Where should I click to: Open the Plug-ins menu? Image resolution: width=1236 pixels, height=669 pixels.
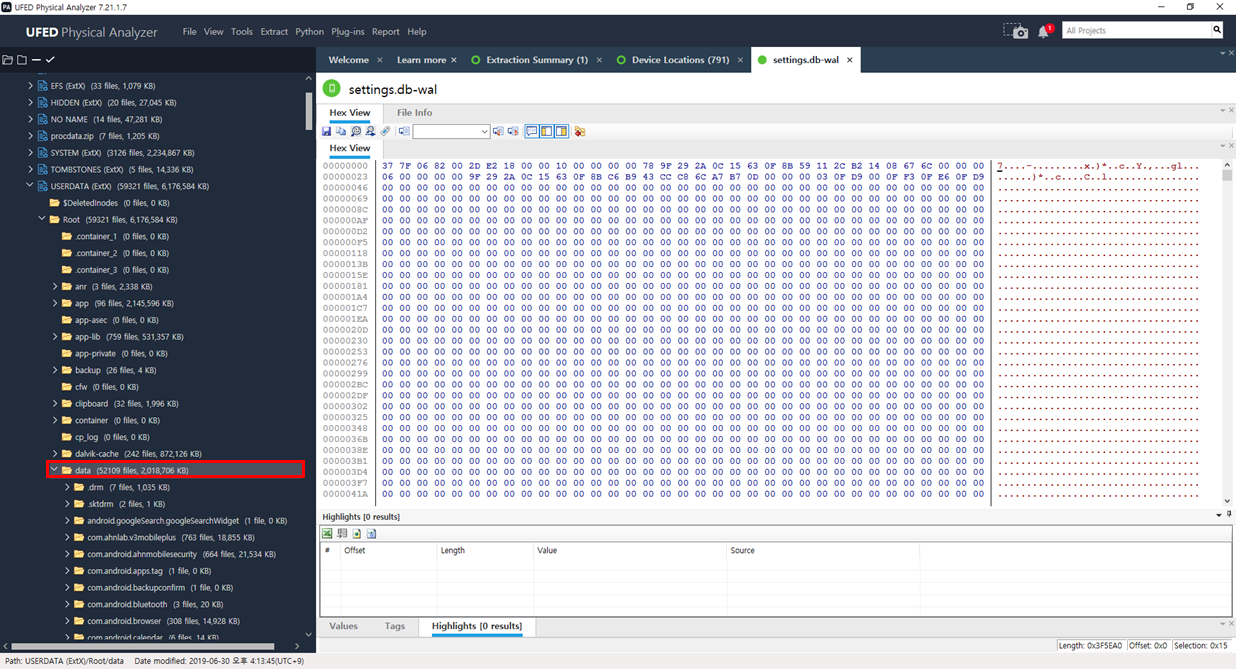(348, 32)
